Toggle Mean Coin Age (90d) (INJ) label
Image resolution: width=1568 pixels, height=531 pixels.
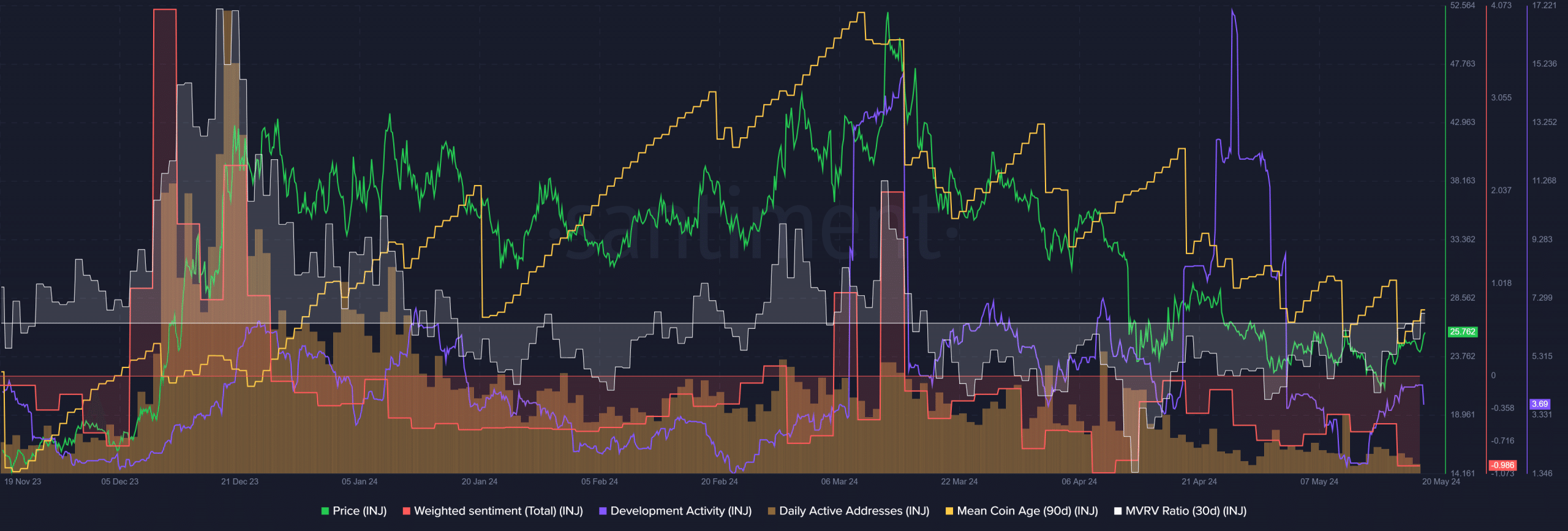1028,511
